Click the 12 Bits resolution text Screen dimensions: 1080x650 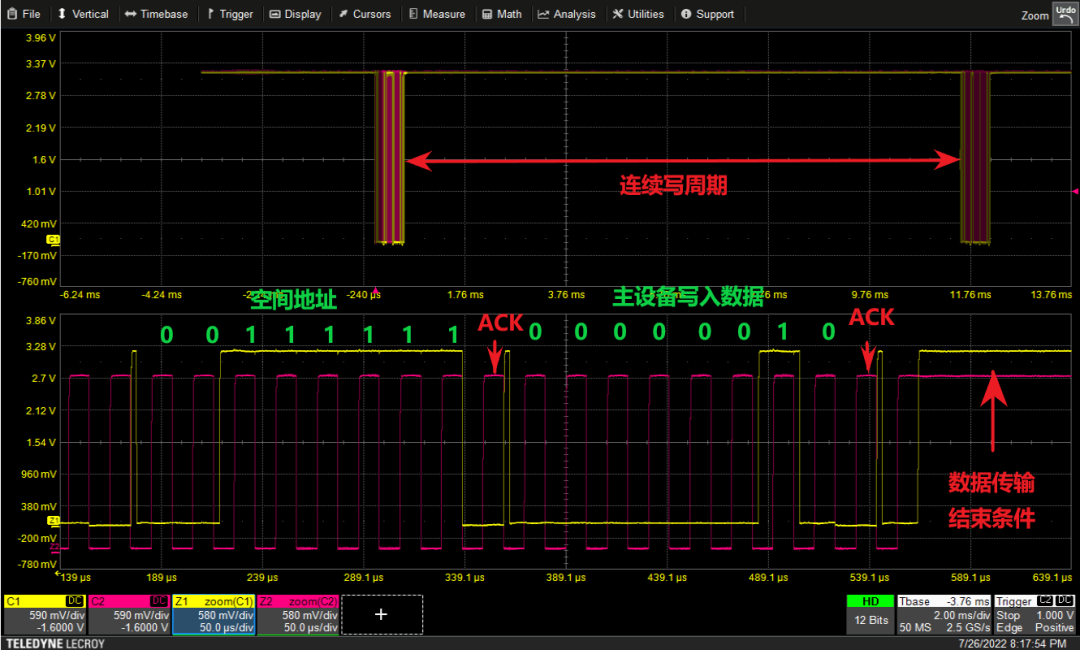pyautogui.click(x=871, y=620)
